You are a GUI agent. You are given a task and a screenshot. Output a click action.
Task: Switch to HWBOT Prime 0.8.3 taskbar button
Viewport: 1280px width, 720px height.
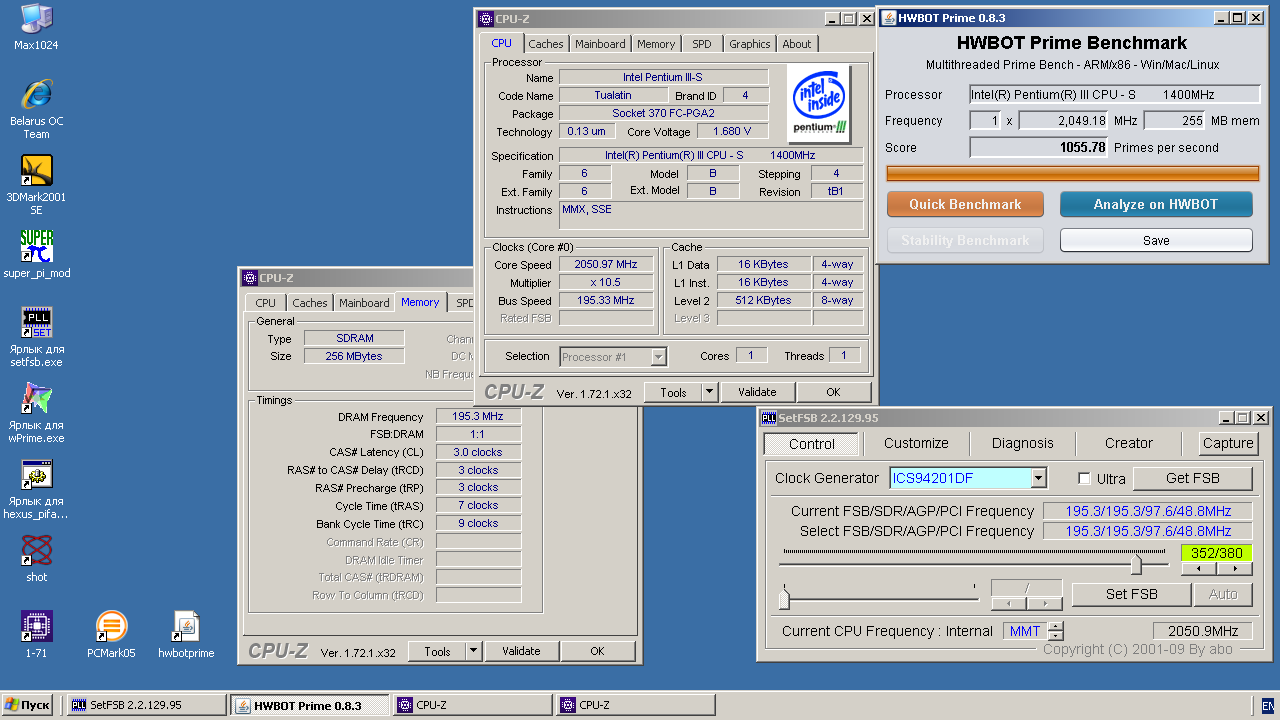click(310, 705)
